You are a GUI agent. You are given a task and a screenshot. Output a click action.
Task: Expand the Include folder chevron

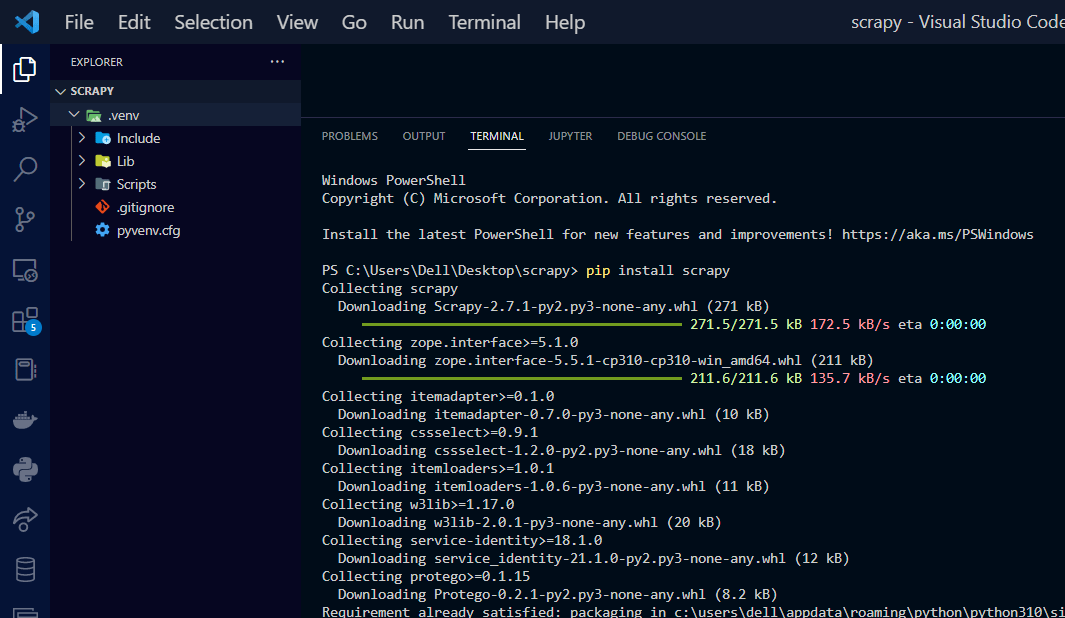coord(82,138)
